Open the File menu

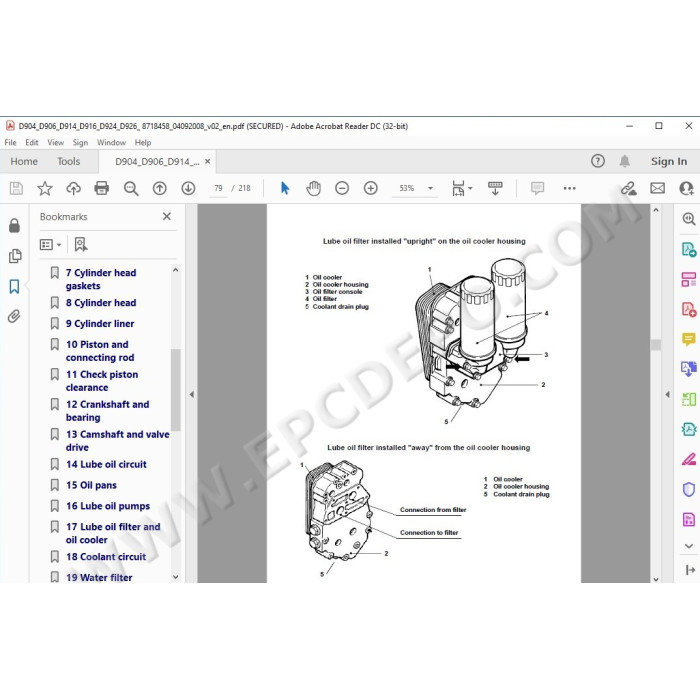point(10,142)
